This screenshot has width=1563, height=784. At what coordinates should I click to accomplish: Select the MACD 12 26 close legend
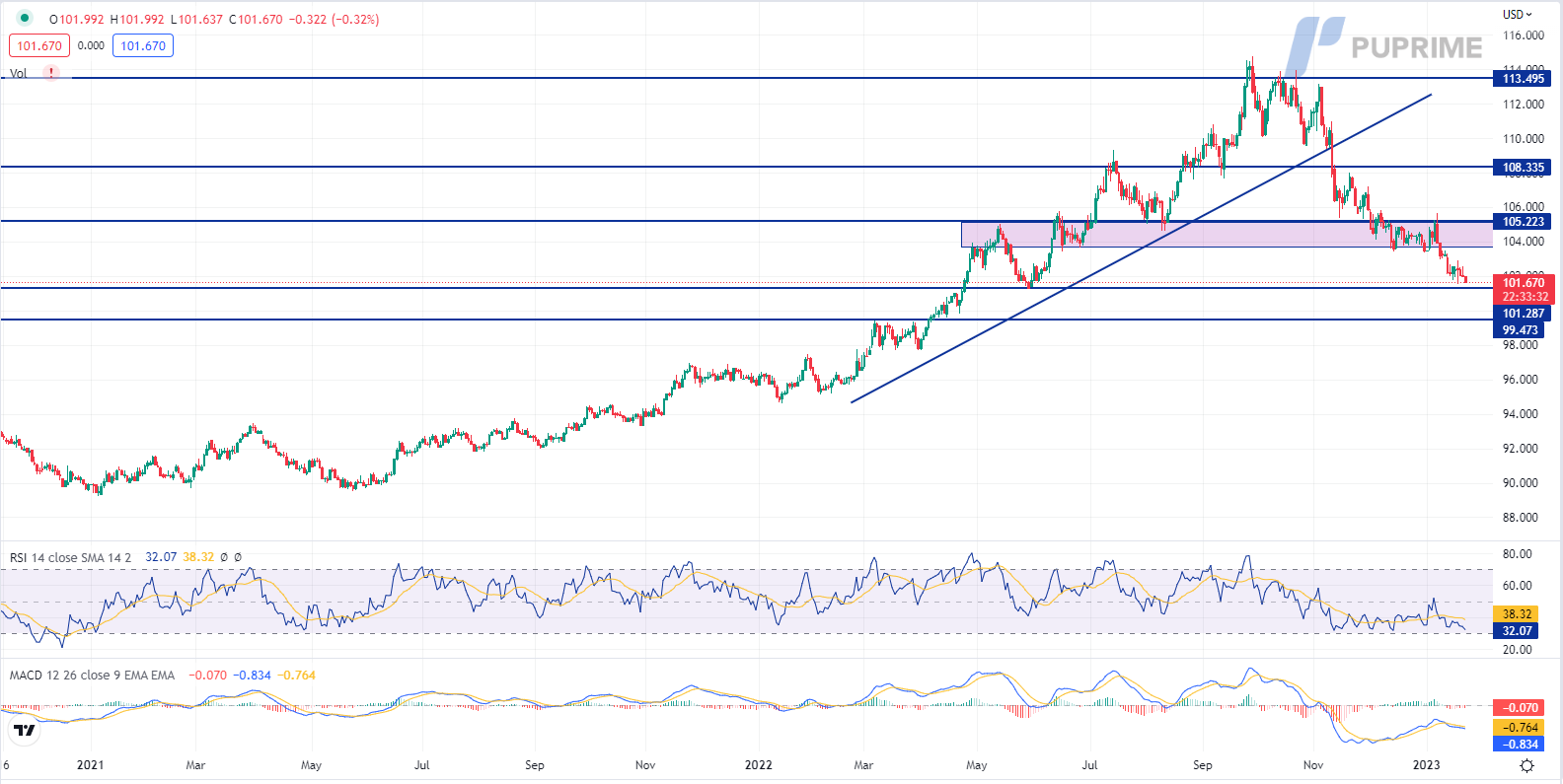click(x=92, y=676)
